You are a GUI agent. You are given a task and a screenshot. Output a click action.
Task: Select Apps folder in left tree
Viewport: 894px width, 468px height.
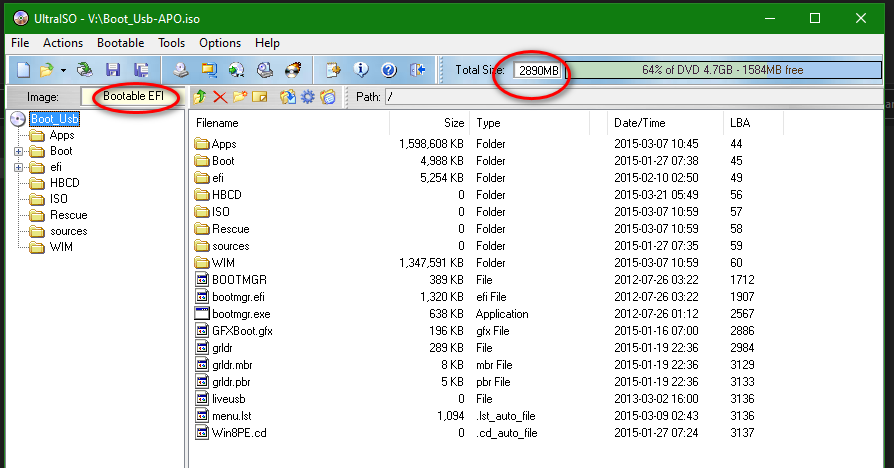tap(62, 135)
